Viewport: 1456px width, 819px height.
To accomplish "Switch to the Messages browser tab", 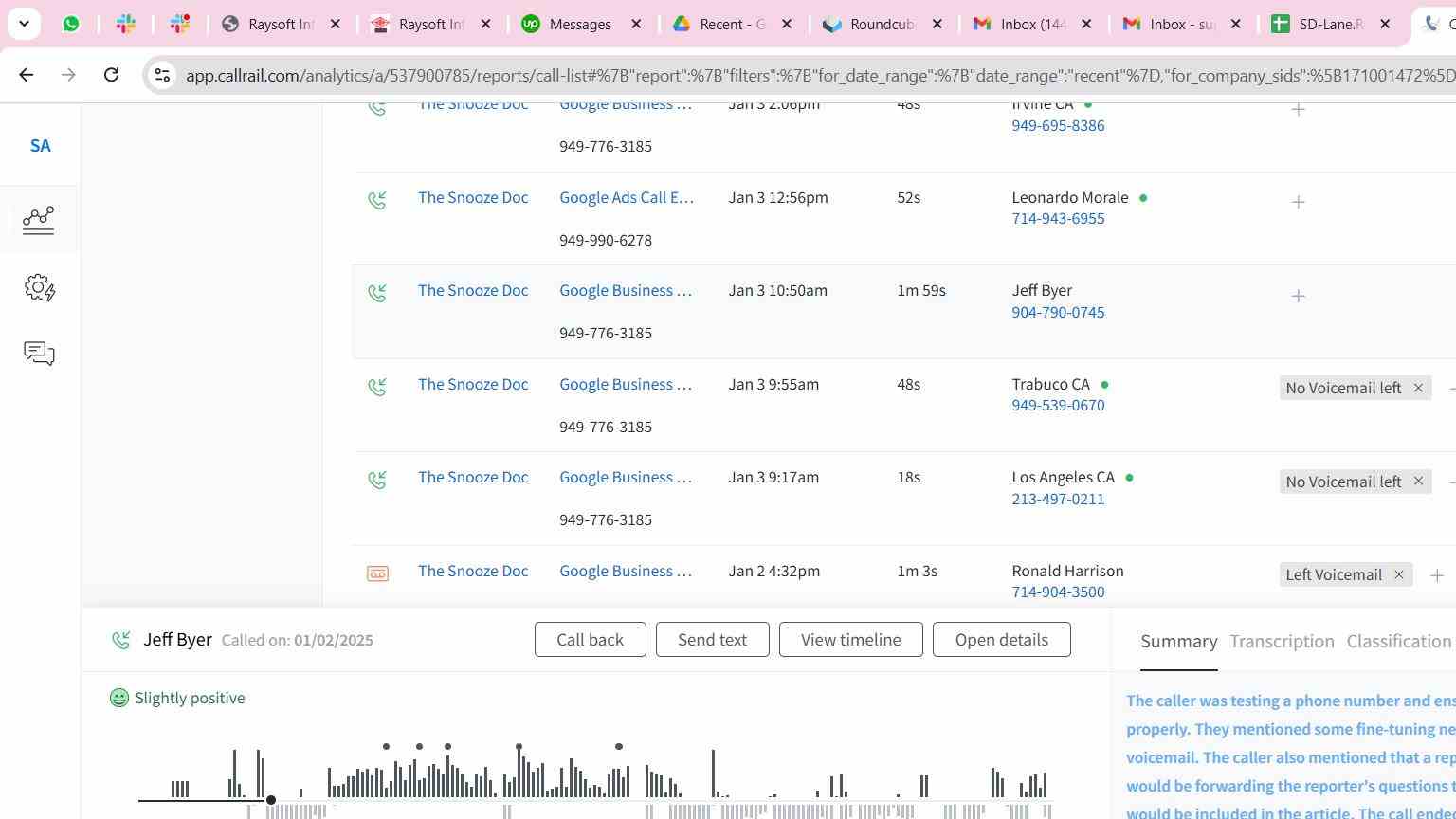I will coord(581,24).
